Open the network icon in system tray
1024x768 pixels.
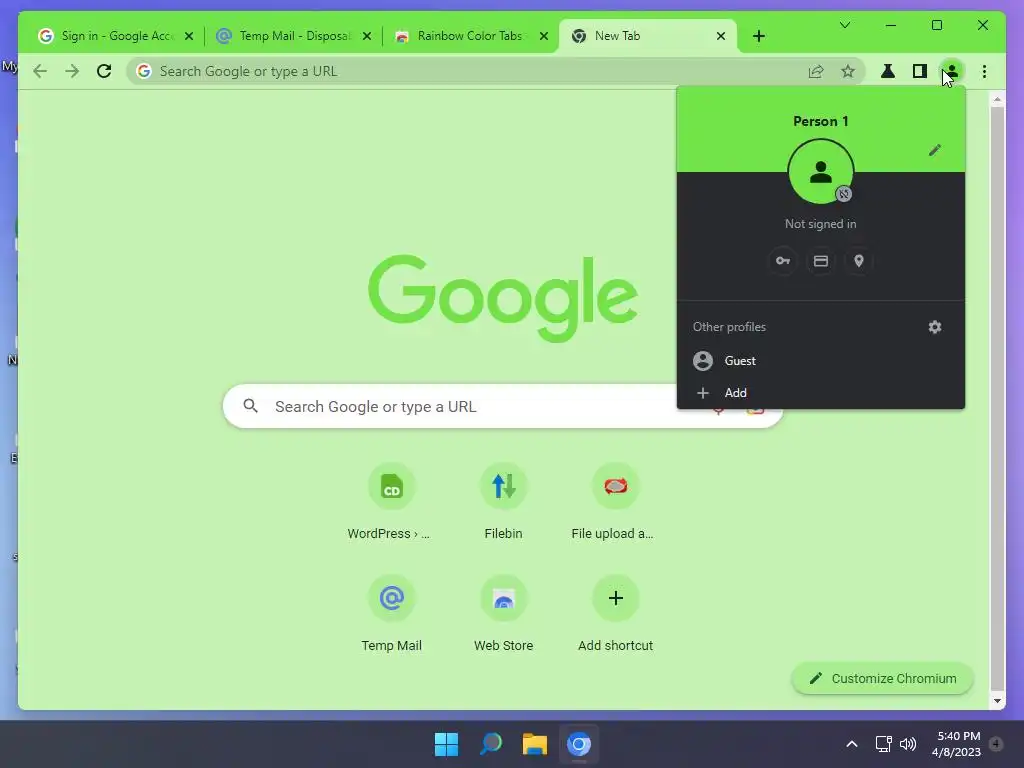coord(883,744)
